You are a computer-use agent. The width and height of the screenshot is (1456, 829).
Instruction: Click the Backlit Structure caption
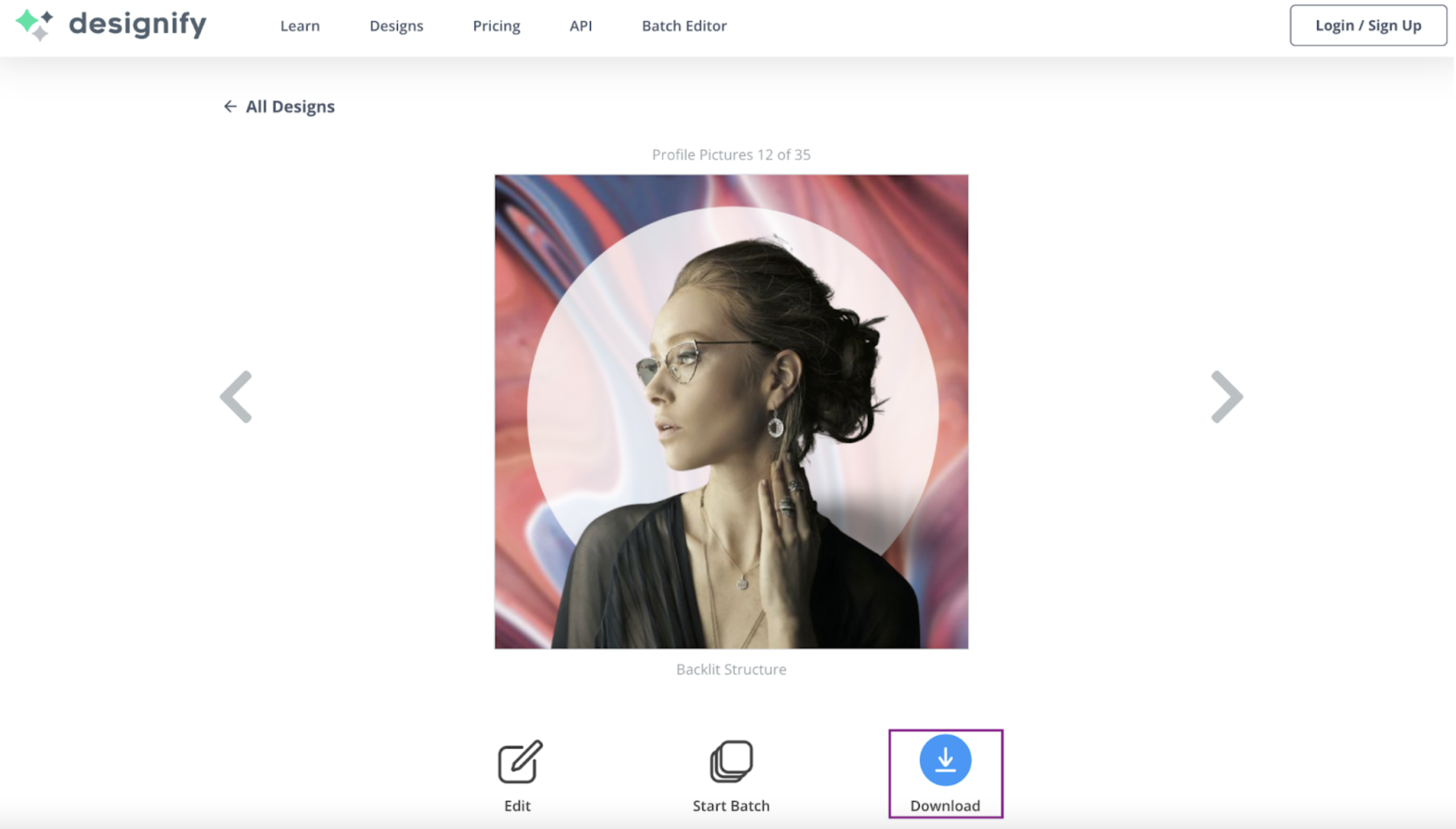[731, 669]
